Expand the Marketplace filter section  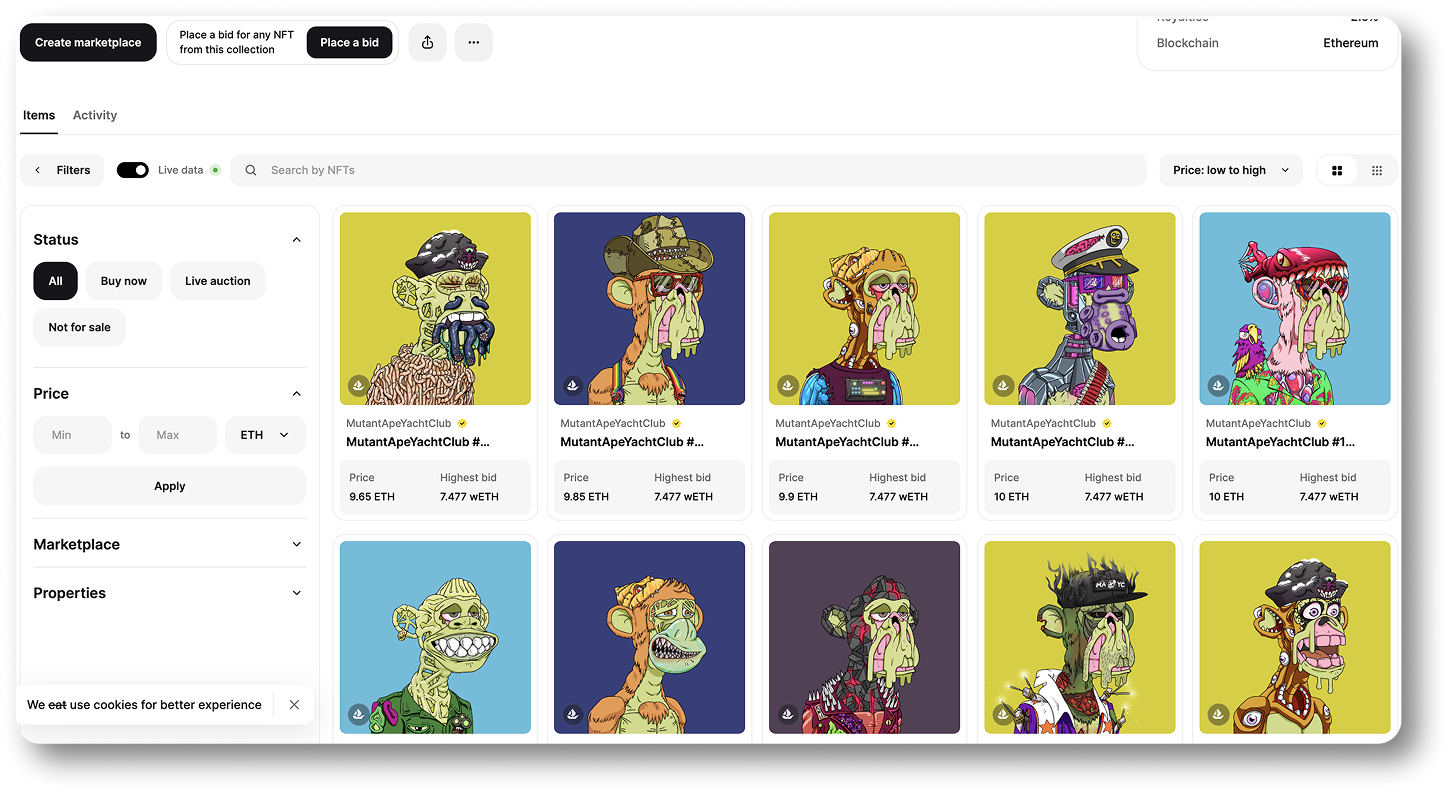pyautogui.click(x=296, y=544)
